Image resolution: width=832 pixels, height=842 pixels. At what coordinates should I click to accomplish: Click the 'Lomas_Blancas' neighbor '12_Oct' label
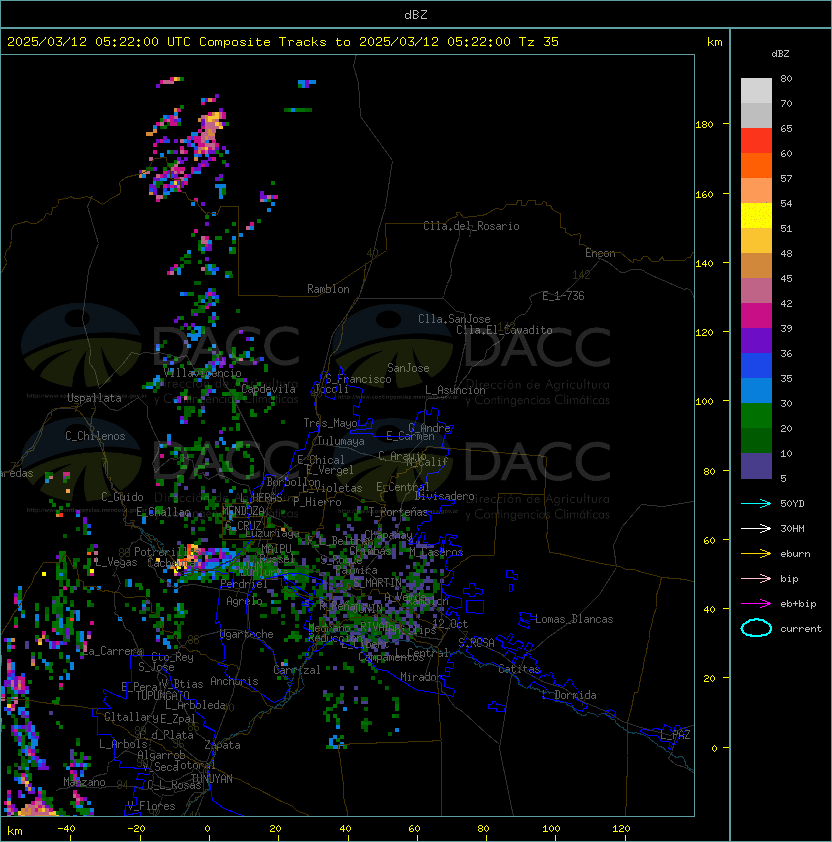tap(450, 624)
